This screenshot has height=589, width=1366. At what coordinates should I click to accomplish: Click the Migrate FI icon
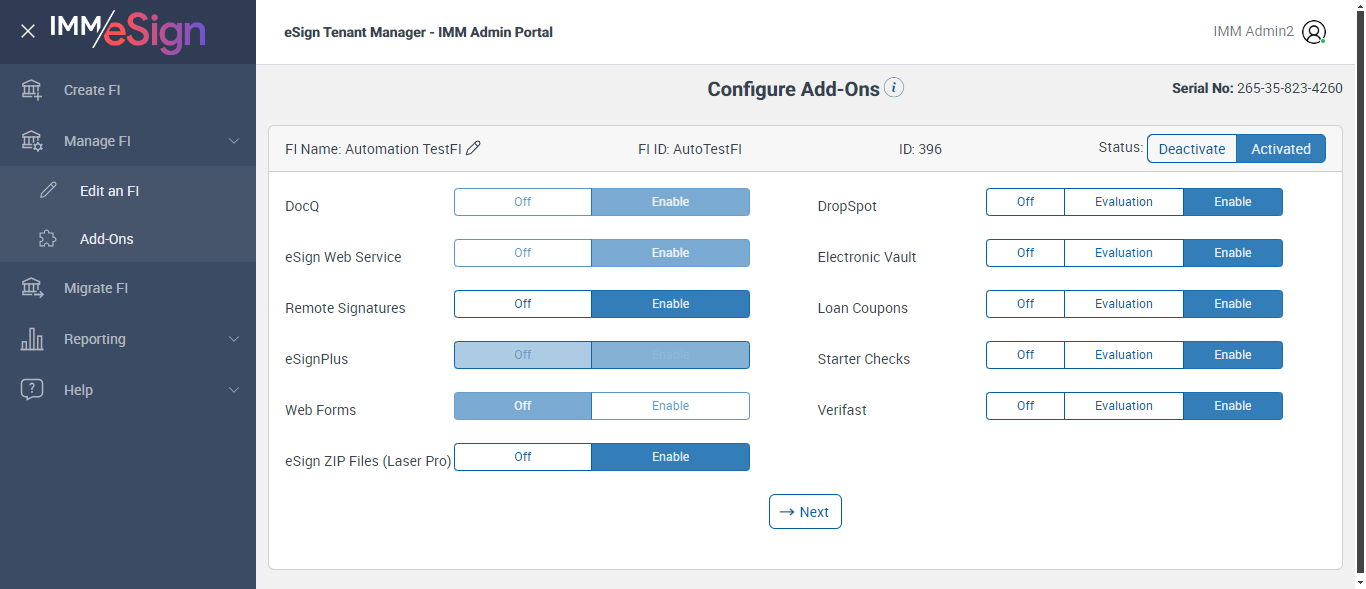[32, 288]
